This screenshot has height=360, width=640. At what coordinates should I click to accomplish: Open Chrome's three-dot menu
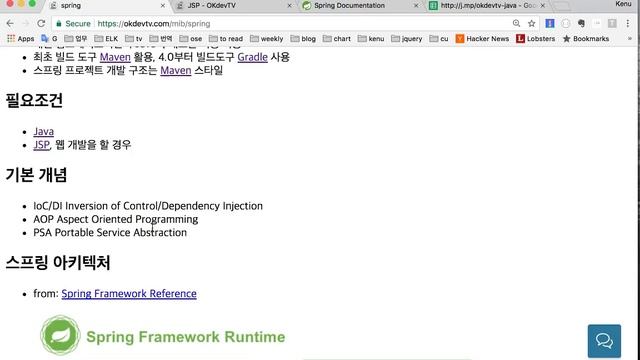(628, 23)
